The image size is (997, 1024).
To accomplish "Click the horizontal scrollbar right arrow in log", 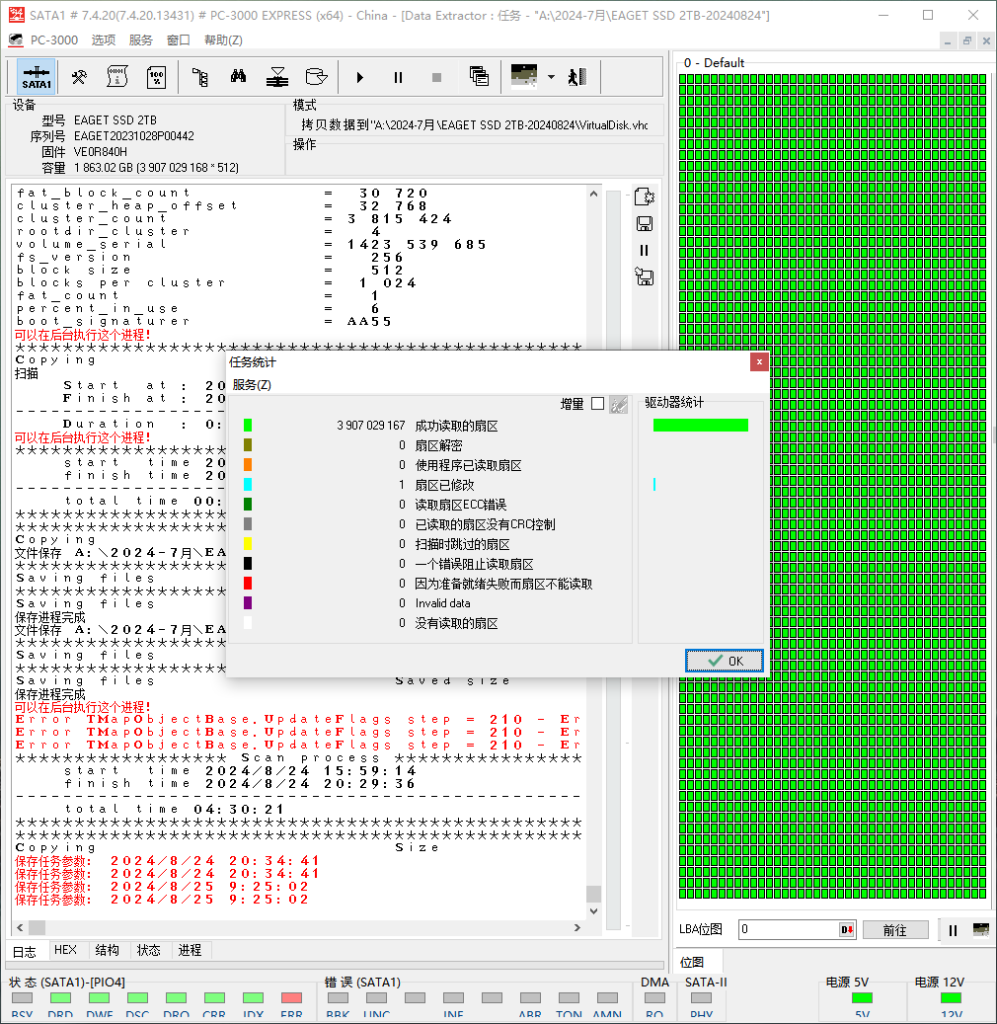I will coord(577,927).
